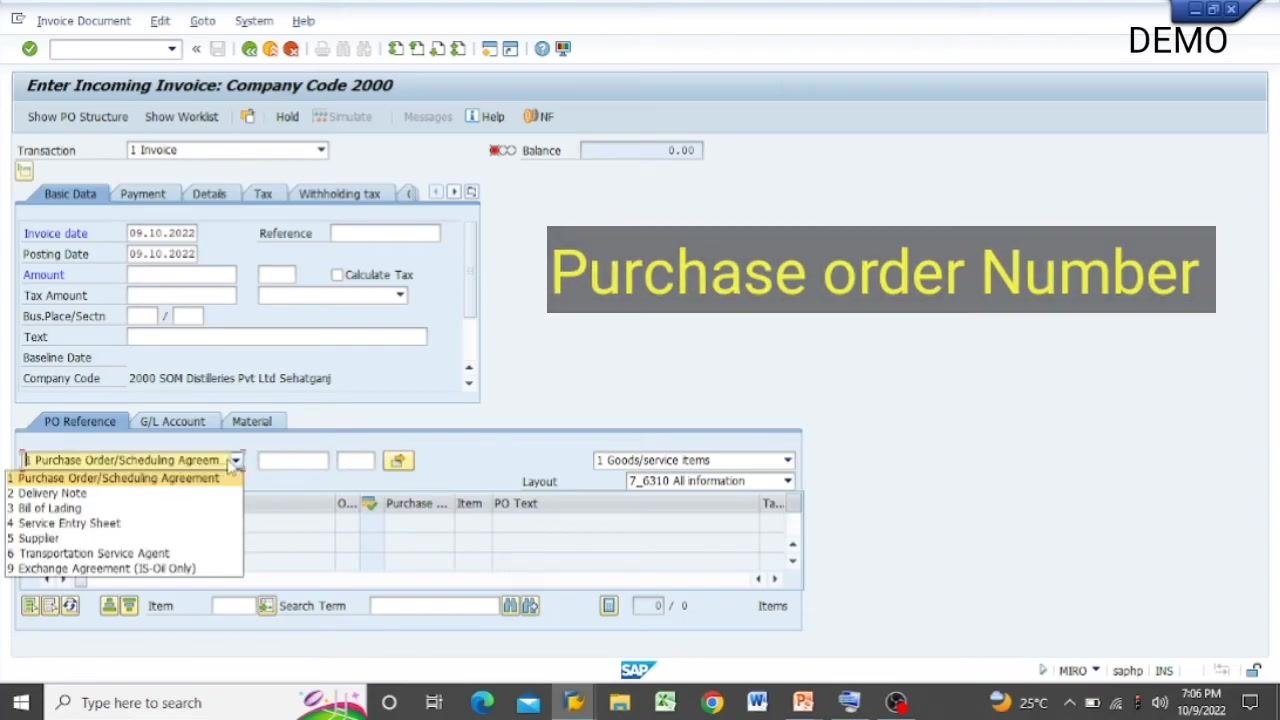Click the More Allocation Criteria icon

pyautogui.click(x=398, y=461)
